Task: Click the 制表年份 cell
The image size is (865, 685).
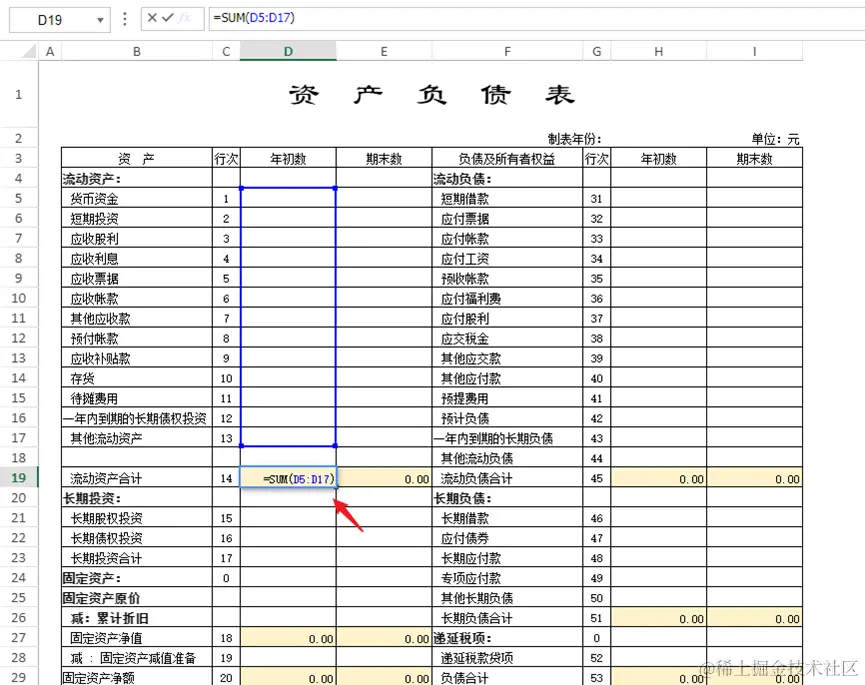Action: click(574, 139)
